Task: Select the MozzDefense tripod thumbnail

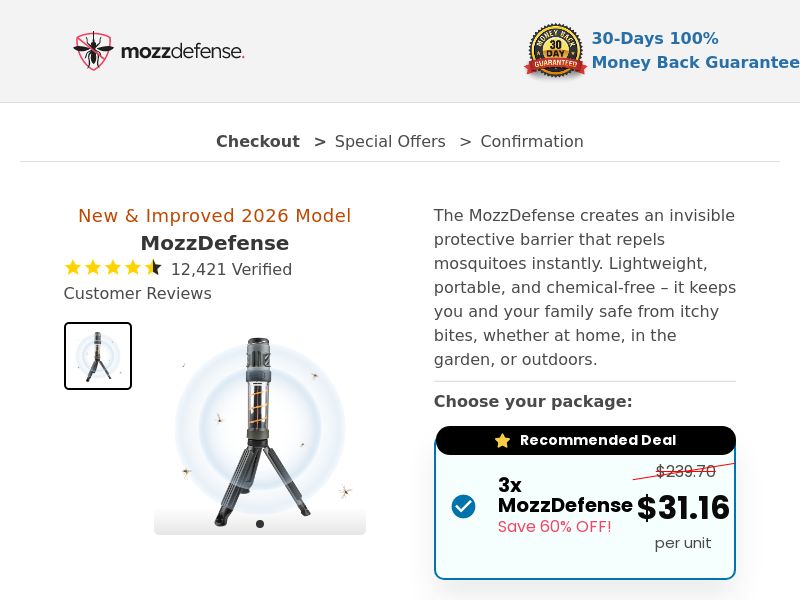Action: [x=97, y=355]
